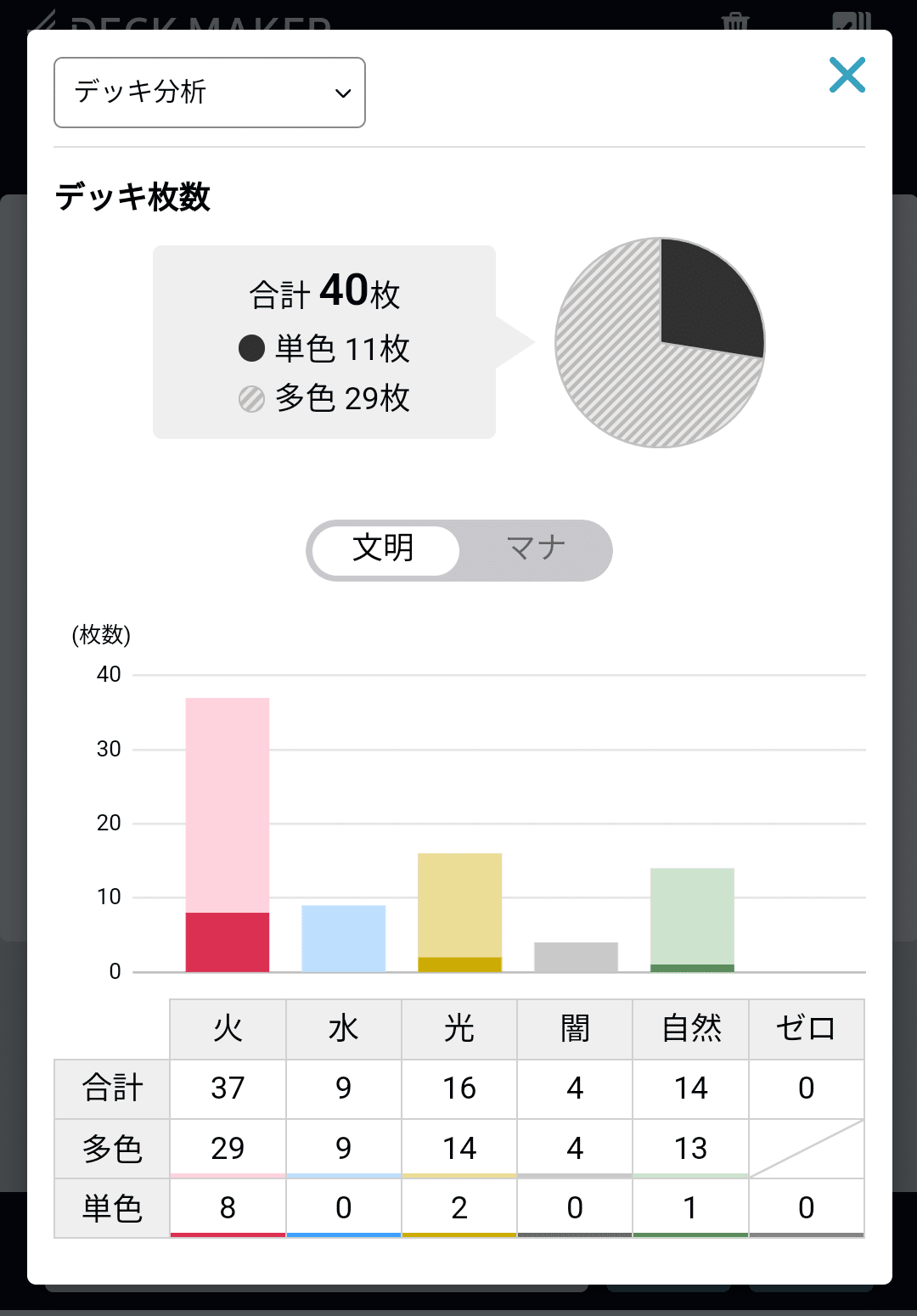917x1316 pixels.
Task: Click the gray 闇 bar
Action: [577, 957]
